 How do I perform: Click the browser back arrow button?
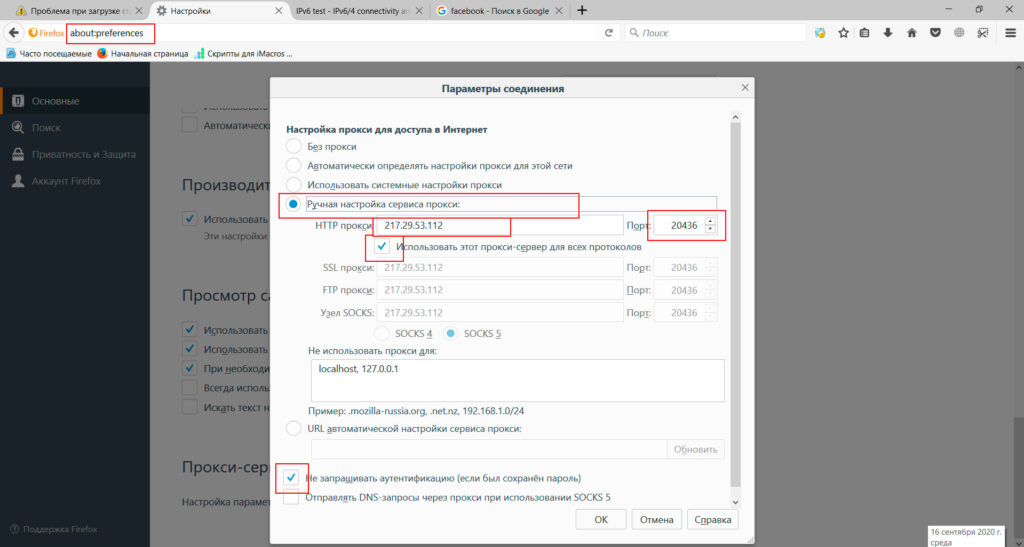click(x=14, y=33)
